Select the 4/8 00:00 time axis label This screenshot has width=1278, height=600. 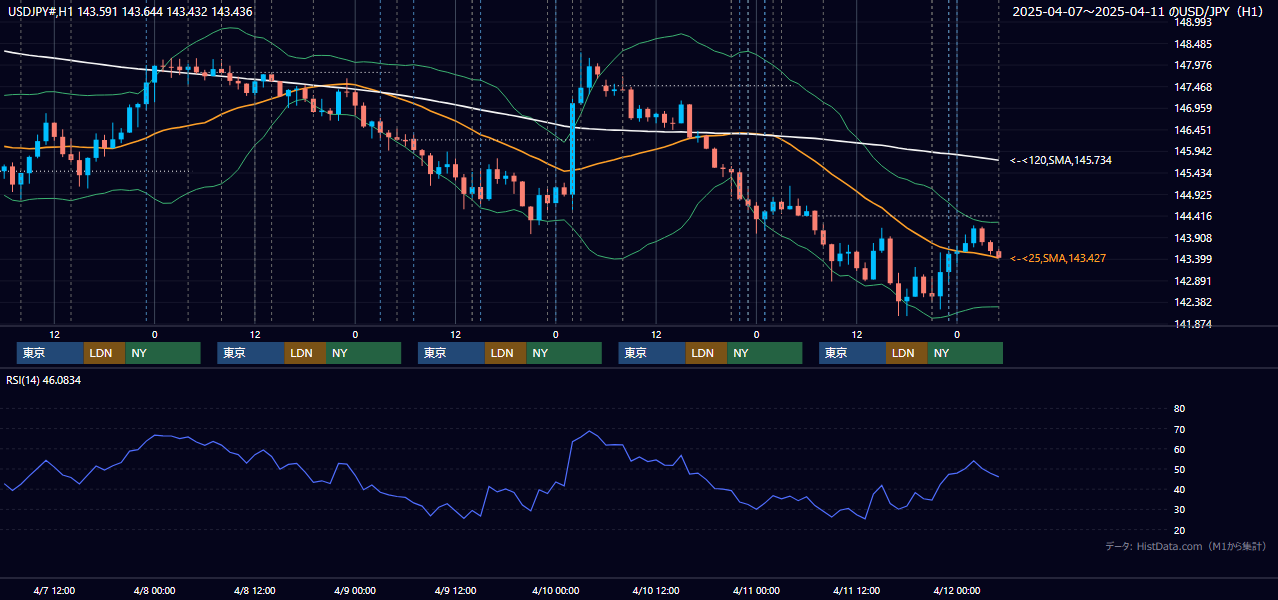154,590
